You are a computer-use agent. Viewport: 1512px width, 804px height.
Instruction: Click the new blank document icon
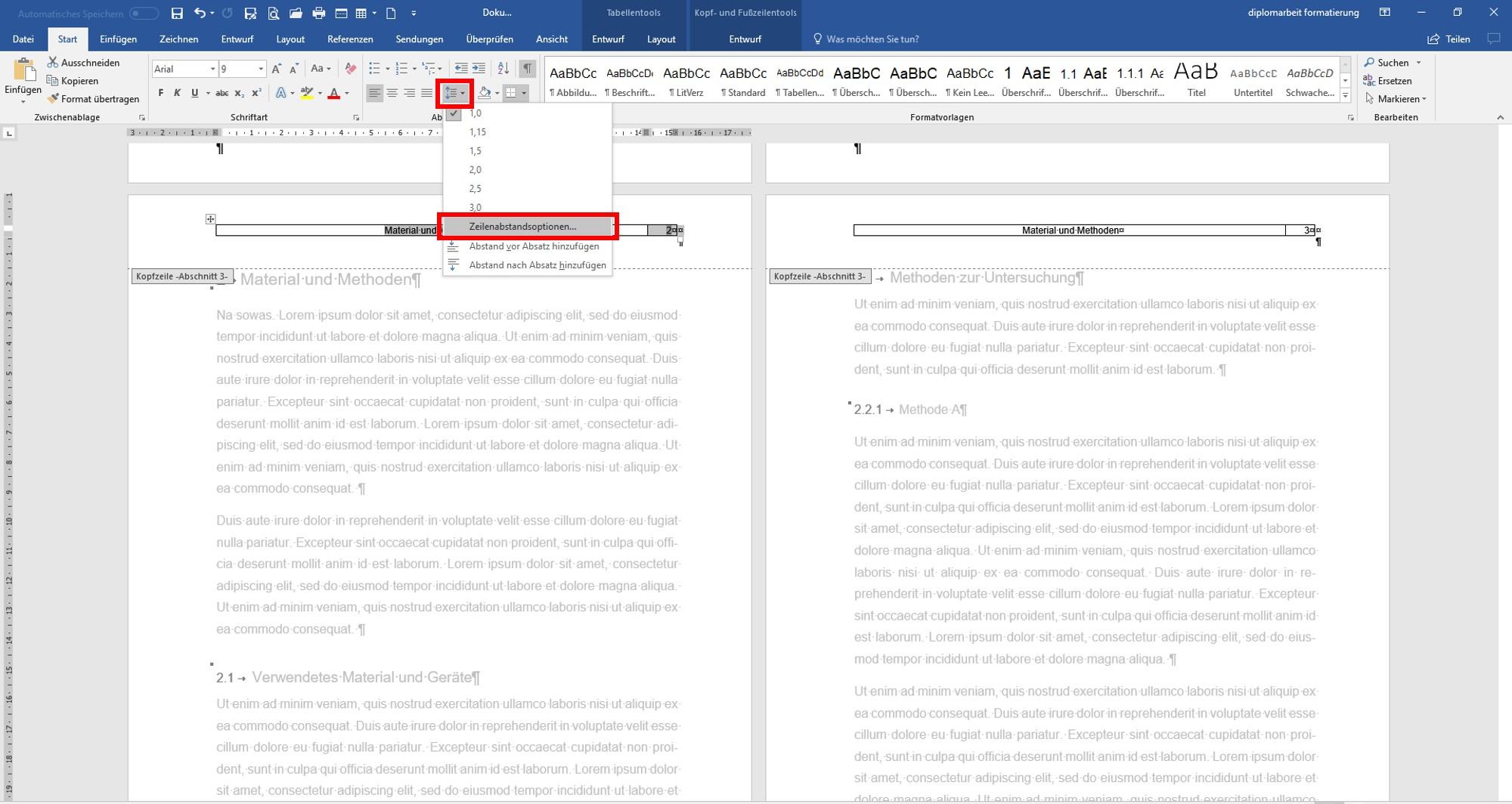click(391, 13)
